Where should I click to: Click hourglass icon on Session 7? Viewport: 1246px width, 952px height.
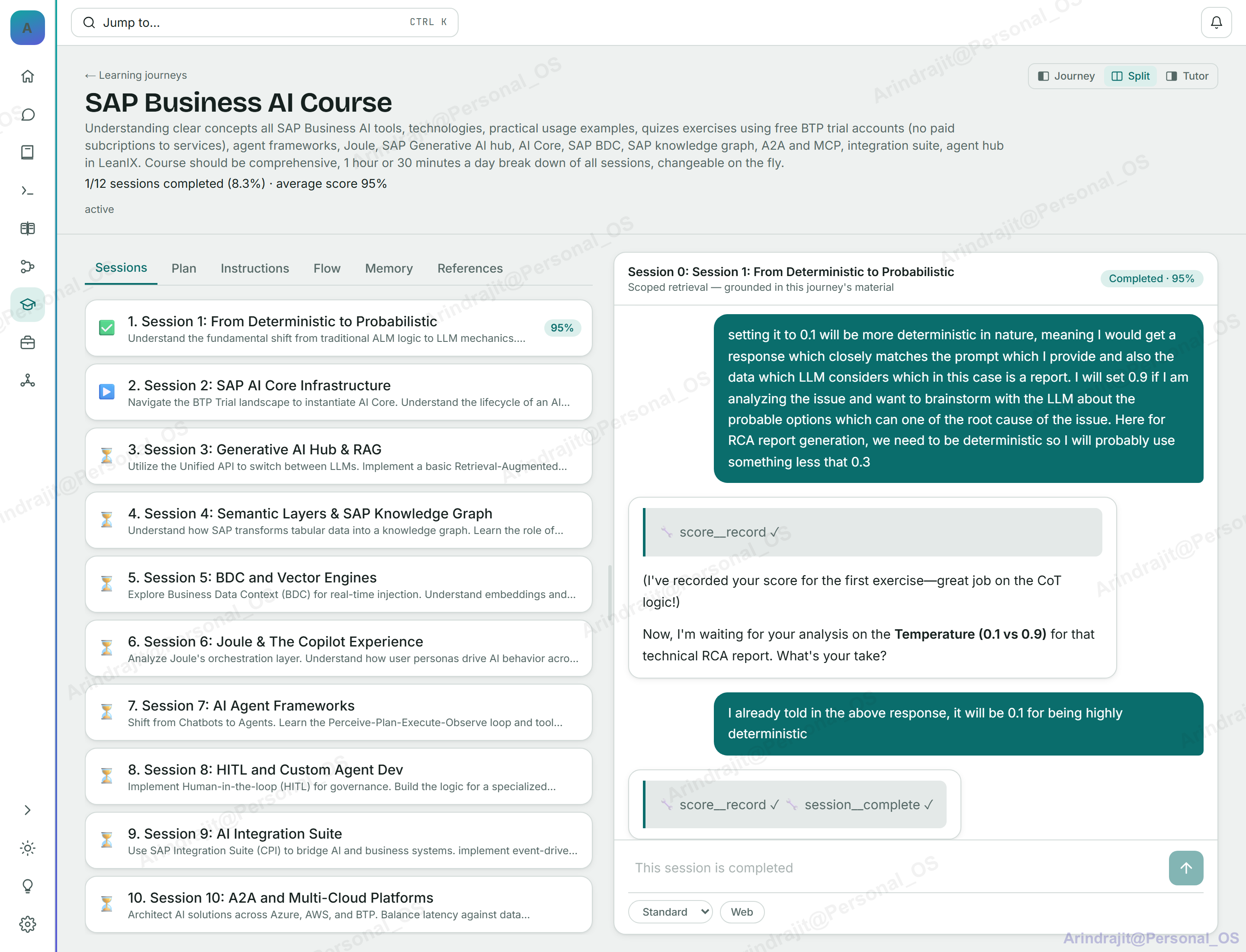pos(106,712)
